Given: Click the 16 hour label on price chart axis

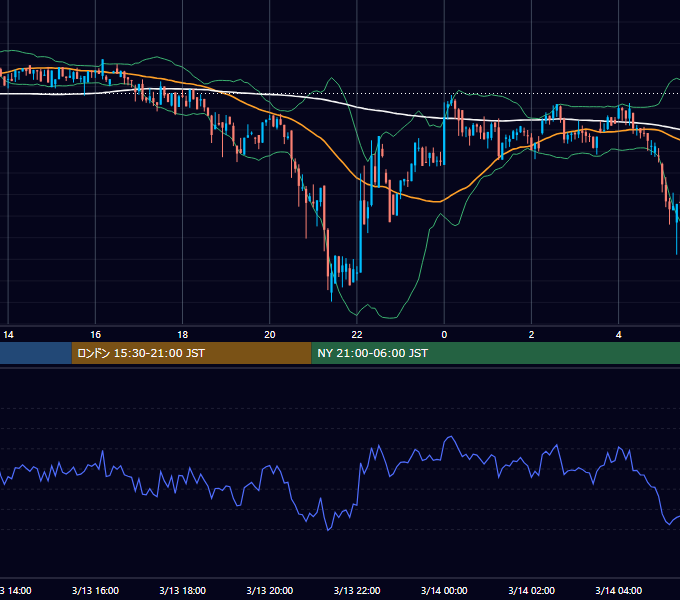Looking at the screenshot, I should tap(95, 335).
